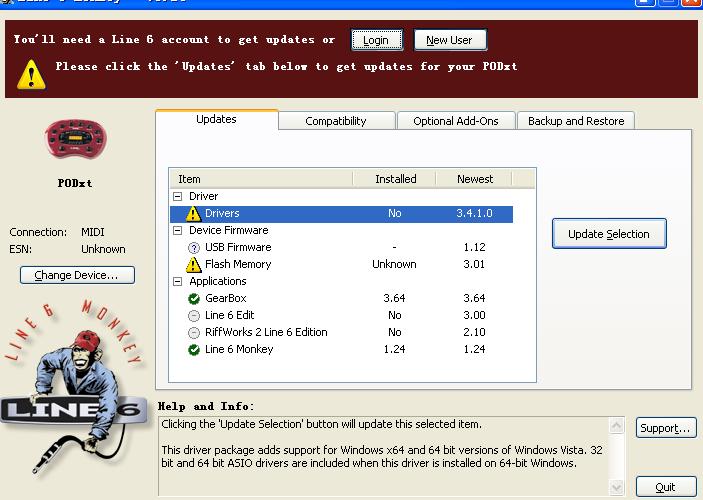Click the Login button

[376, 40]
